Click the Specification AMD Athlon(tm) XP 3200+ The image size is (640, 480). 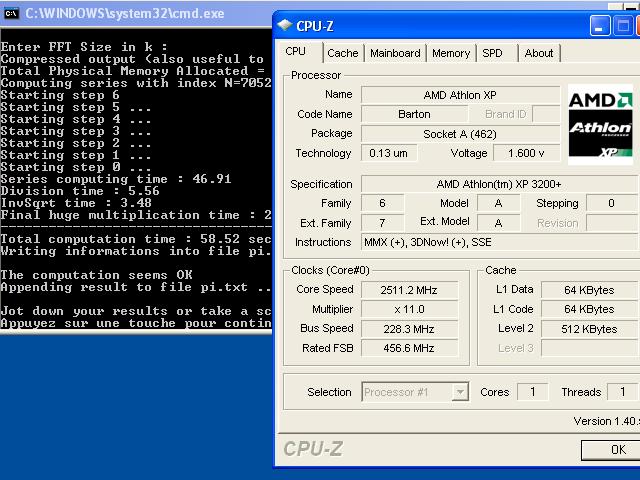499,184
